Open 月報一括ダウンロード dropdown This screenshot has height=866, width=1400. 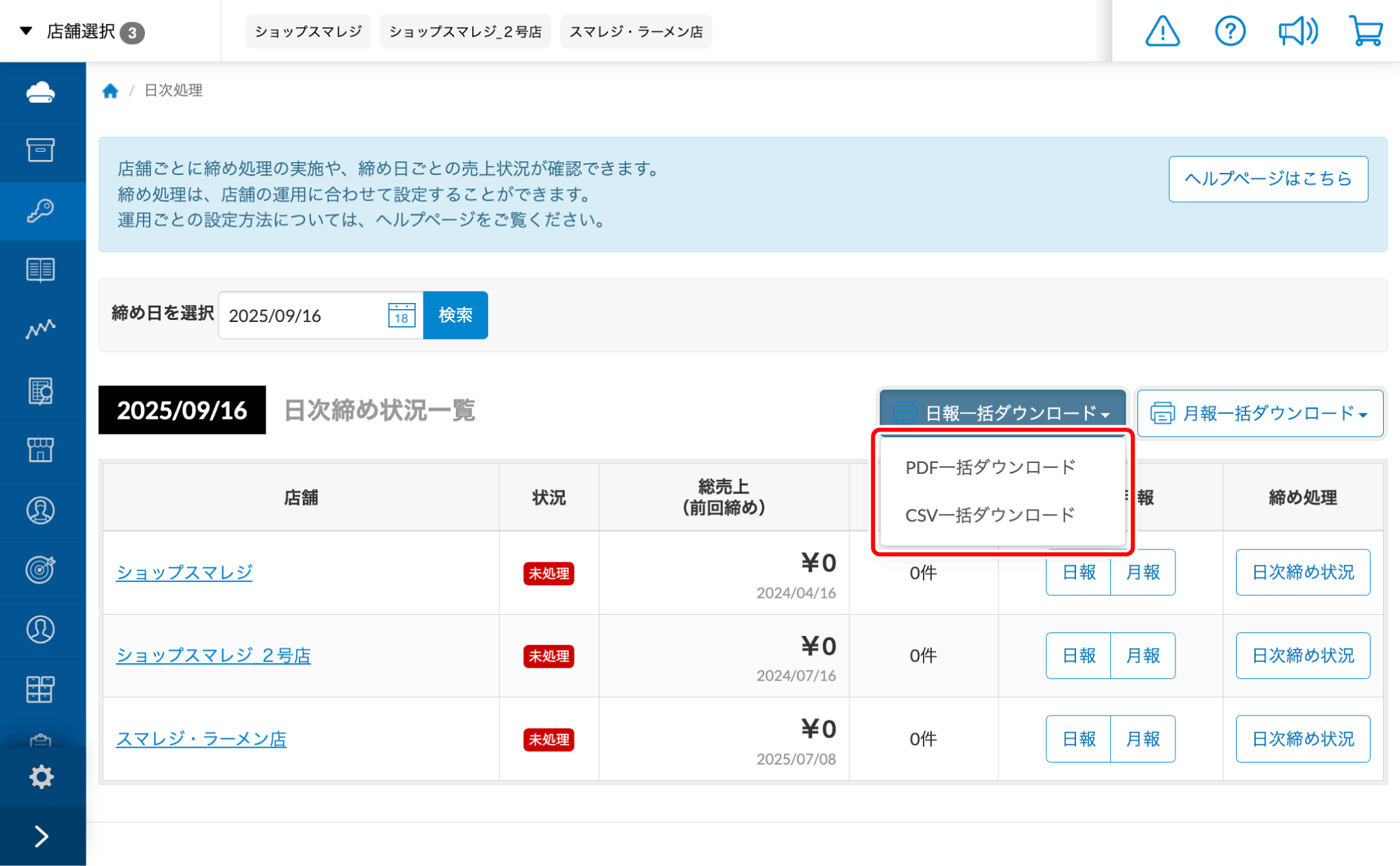[1259, 413]
